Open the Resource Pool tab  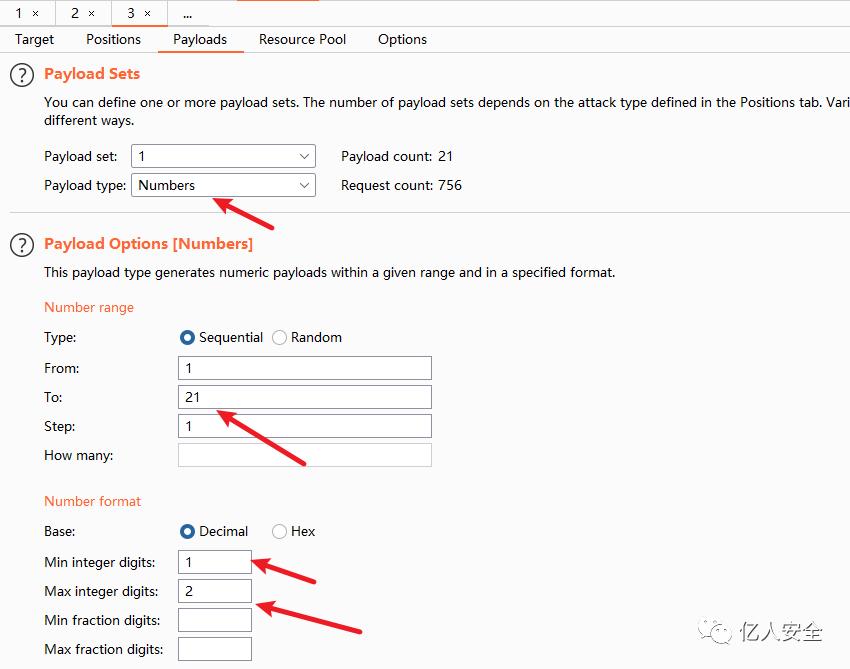(302, 40)
